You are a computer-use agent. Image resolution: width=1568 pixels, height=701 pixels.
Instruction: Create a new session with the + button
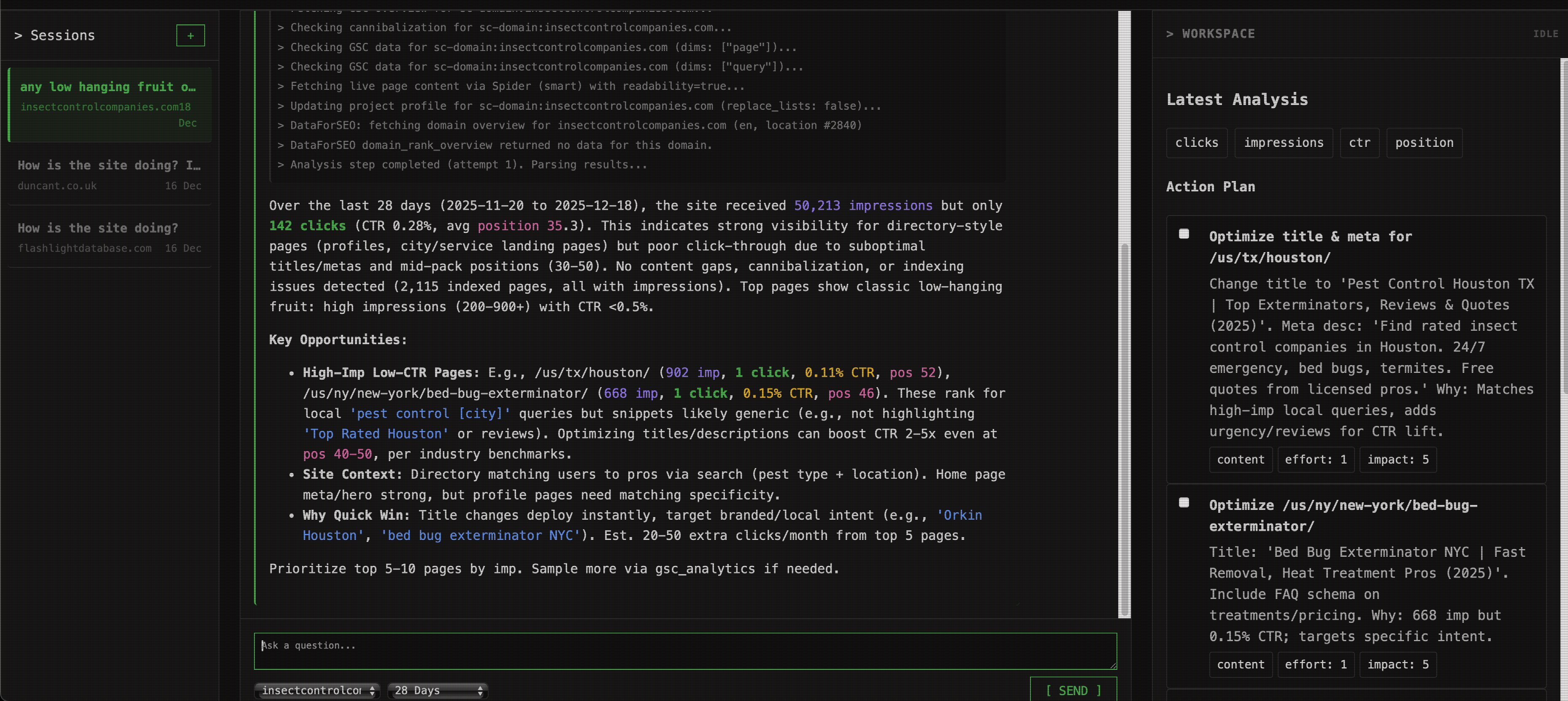[x=190, y=35]
